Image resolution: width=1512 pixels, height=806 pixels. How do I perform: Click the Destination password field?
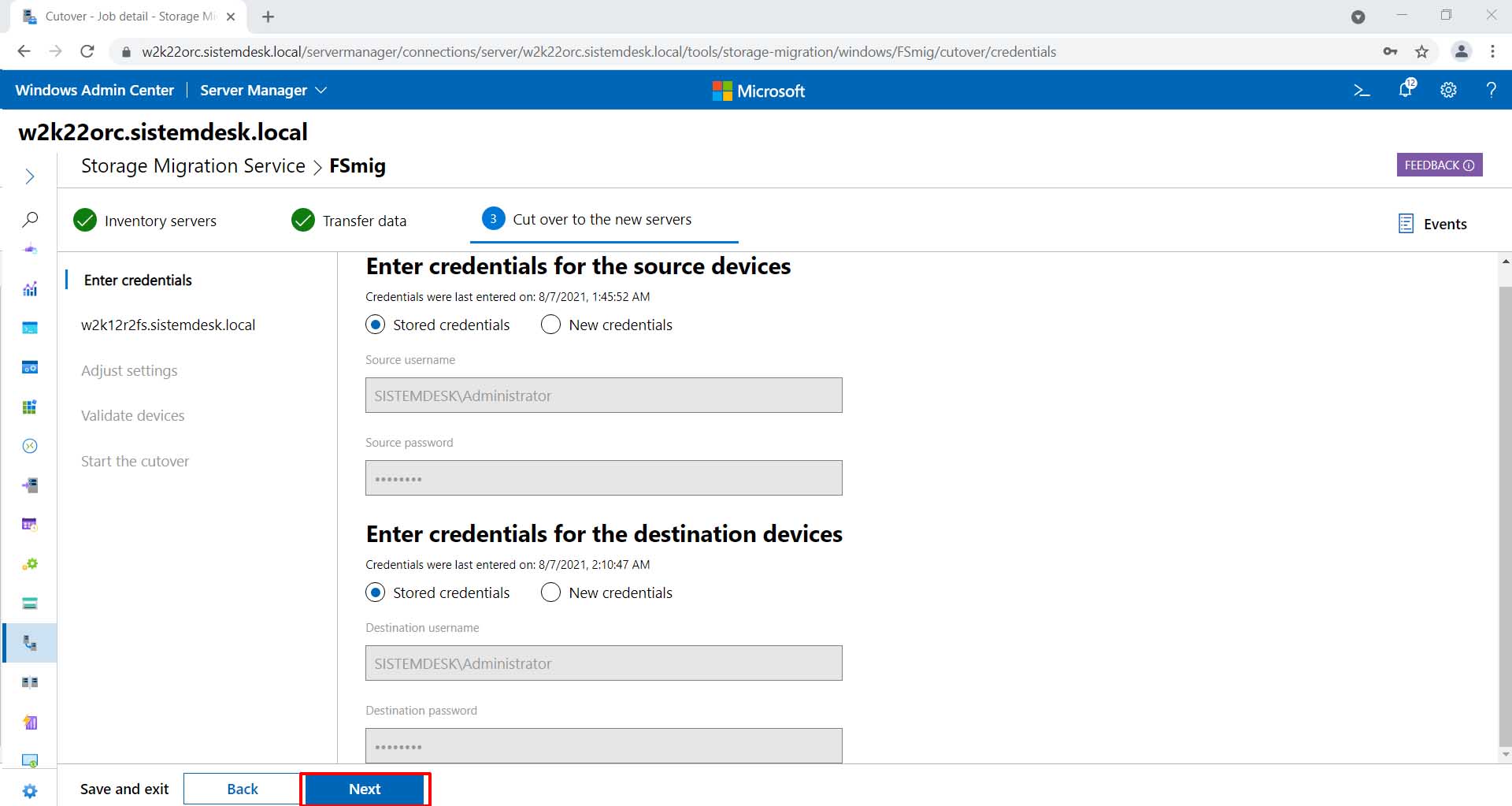tap(604, 746)
